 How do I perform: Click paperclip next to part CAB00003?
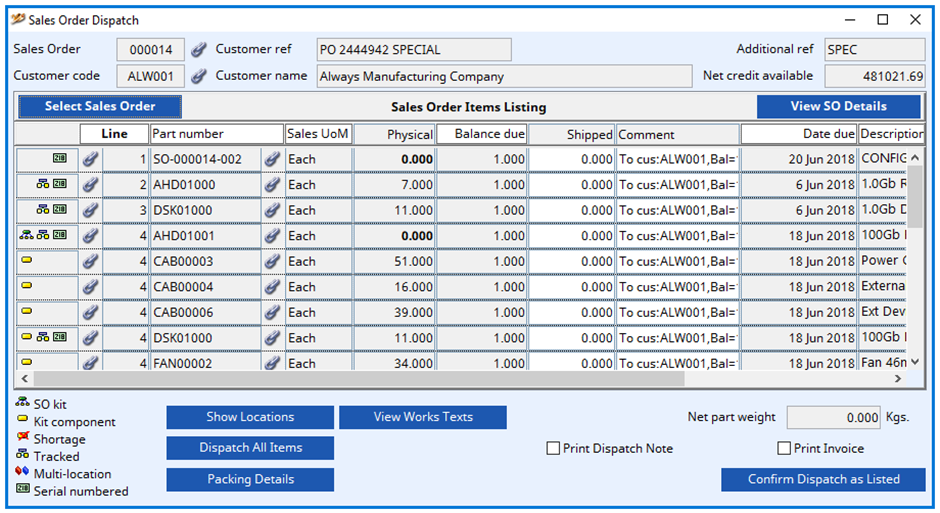click(x=271, y=261)
